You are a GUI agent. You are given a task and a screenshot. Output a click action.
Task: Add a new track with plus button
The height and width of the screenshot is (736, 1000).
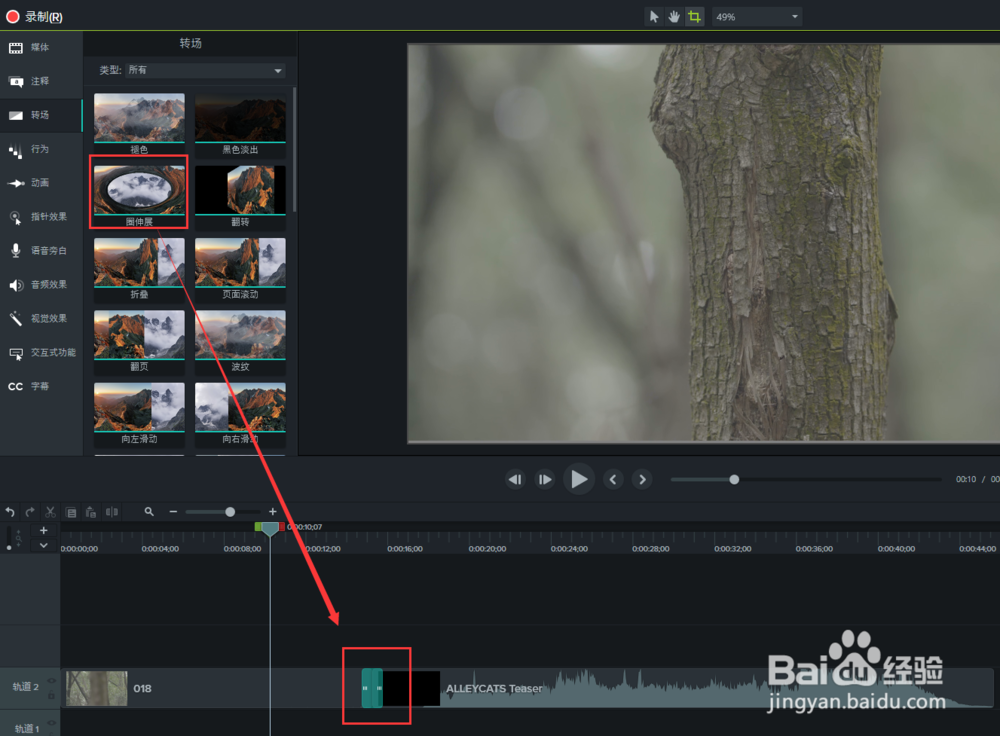tap(43, 530)
